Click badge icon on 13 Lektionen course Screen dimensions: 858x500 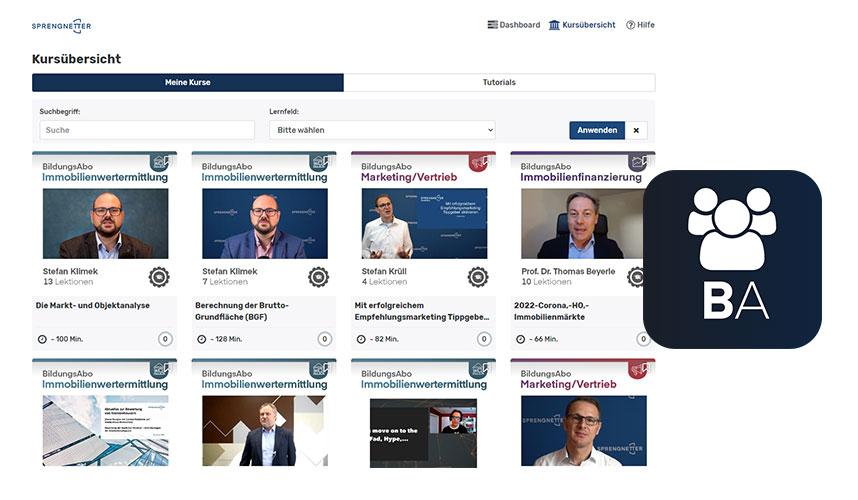(159, 276)
